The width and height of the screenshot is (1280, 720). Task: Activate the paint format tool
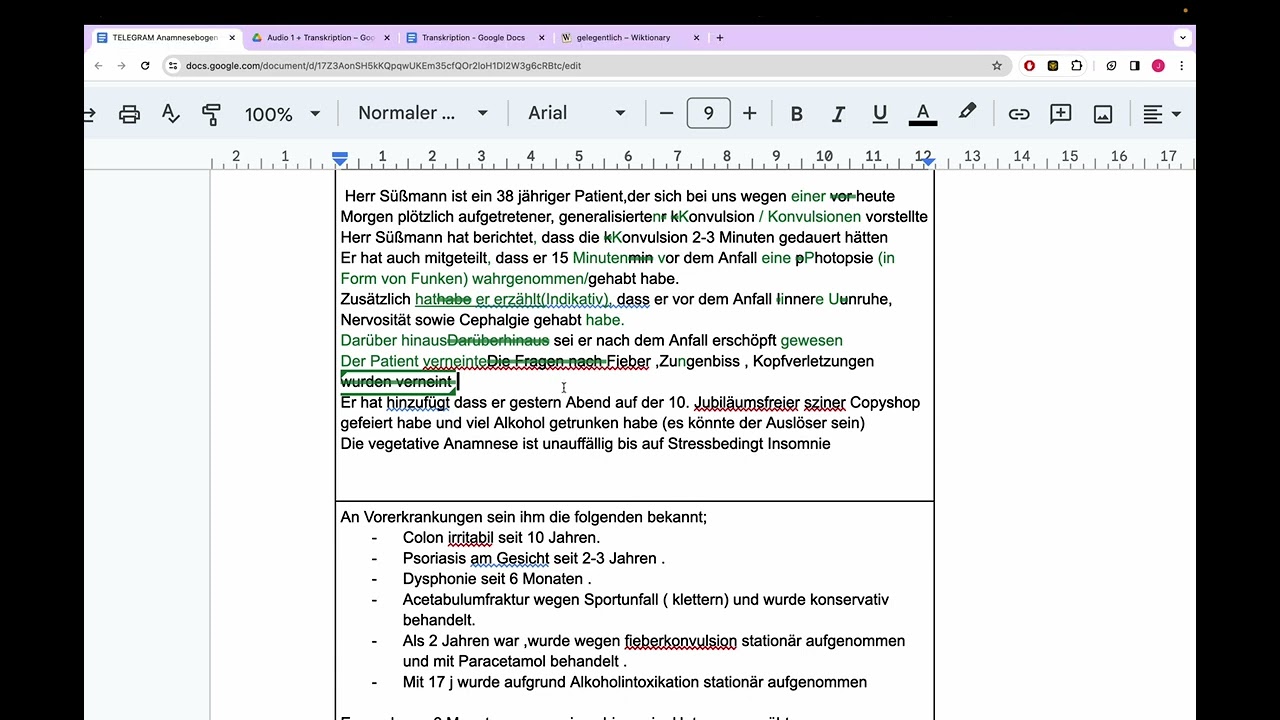click(211, 114)
